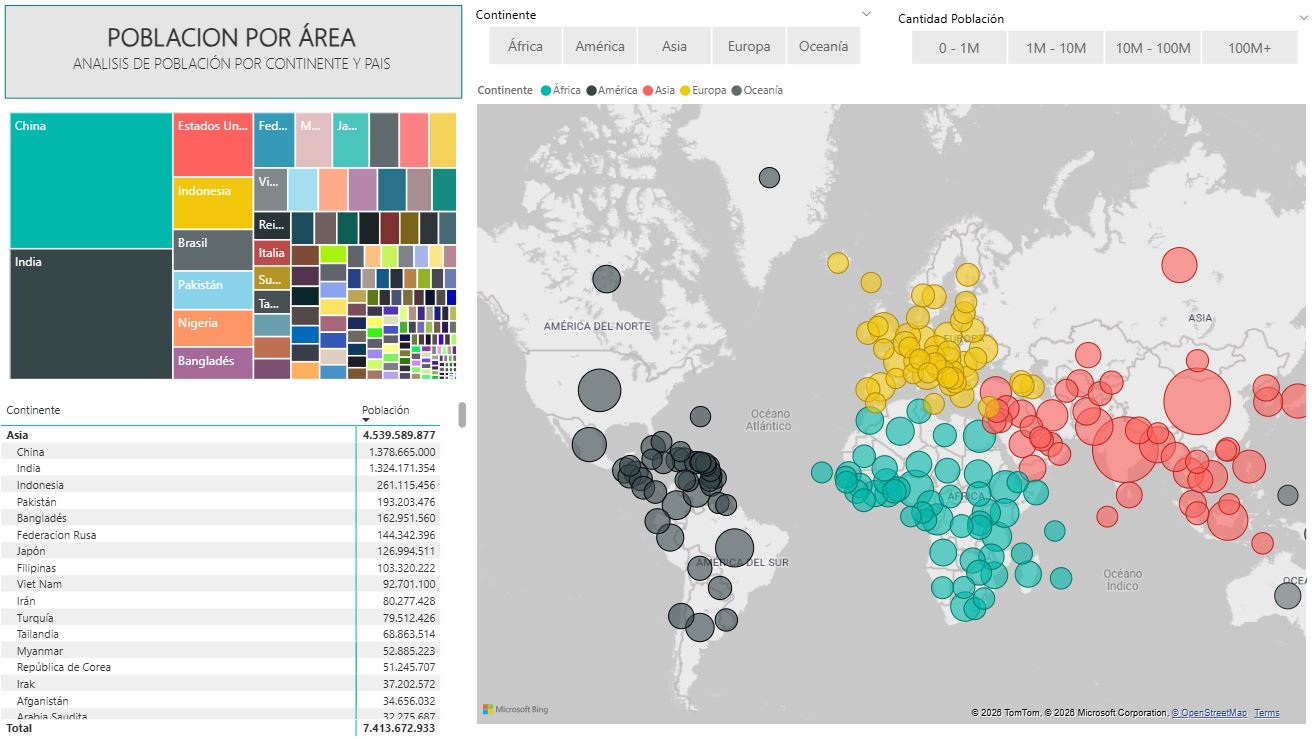The height and width of the screenshot is (739, 1312).
Task: Click the Asia red legend marker
Action: point(648,90)
